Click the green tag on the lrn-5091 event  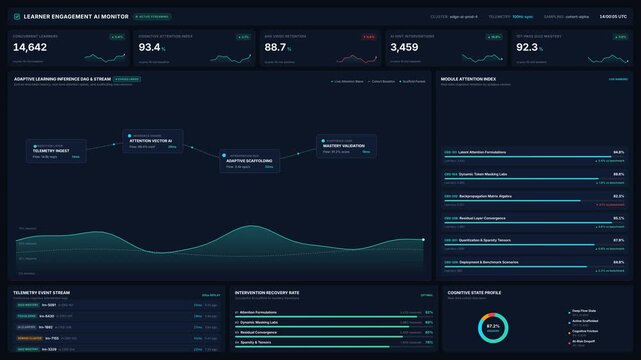tap(28, 305)
